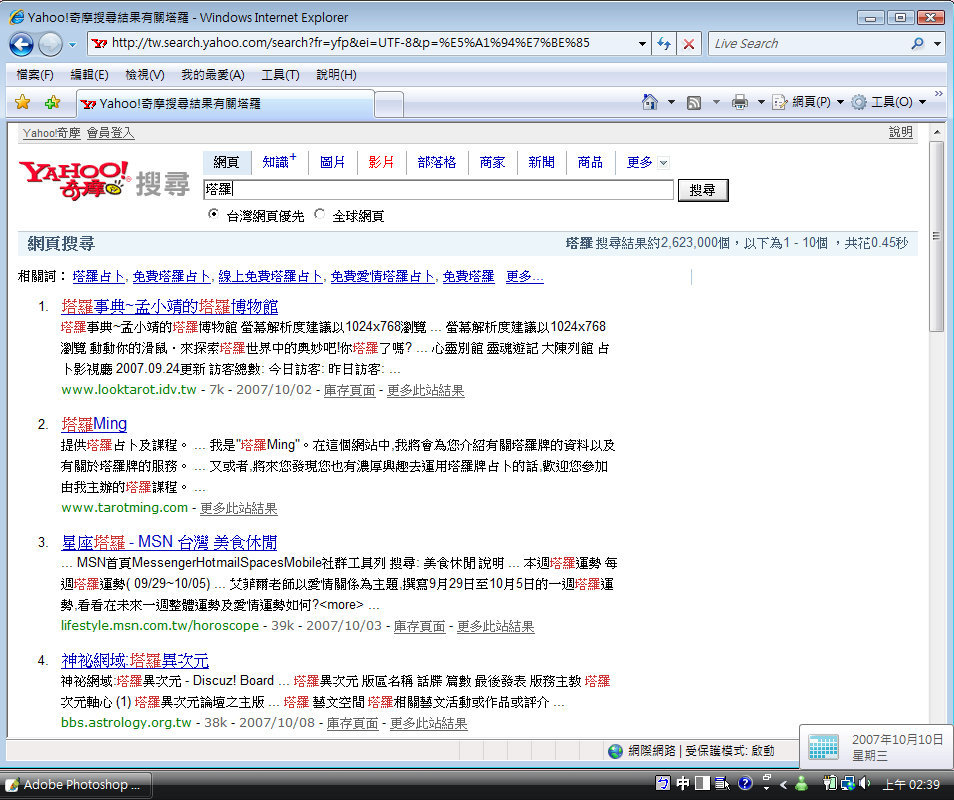Open the 我的最愛(A) menu
This screenshot has height=800, width=954.
[213, 75]
